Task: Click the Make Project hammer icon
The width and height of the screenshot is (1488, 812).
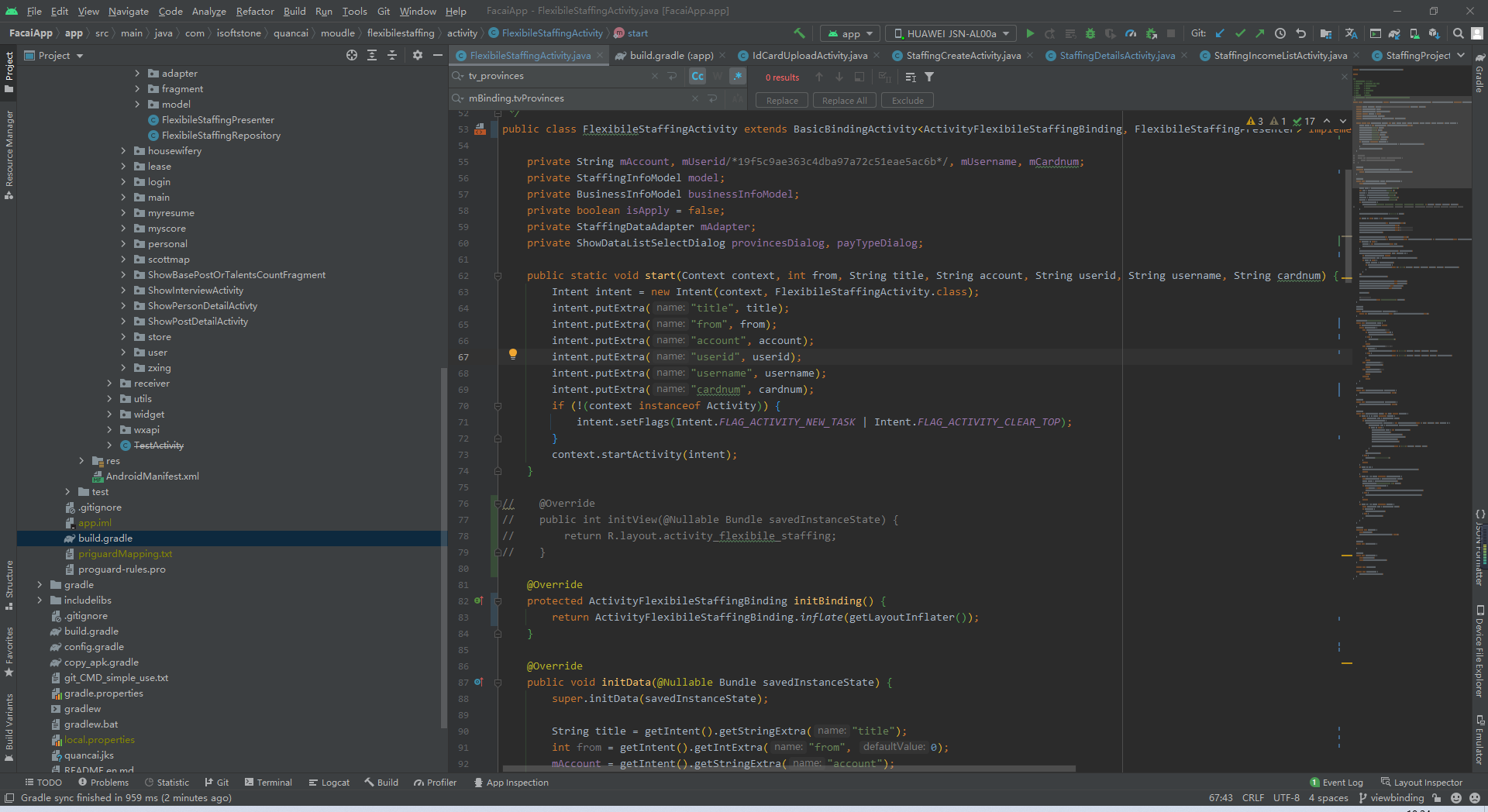Action: tap(799, 33)
